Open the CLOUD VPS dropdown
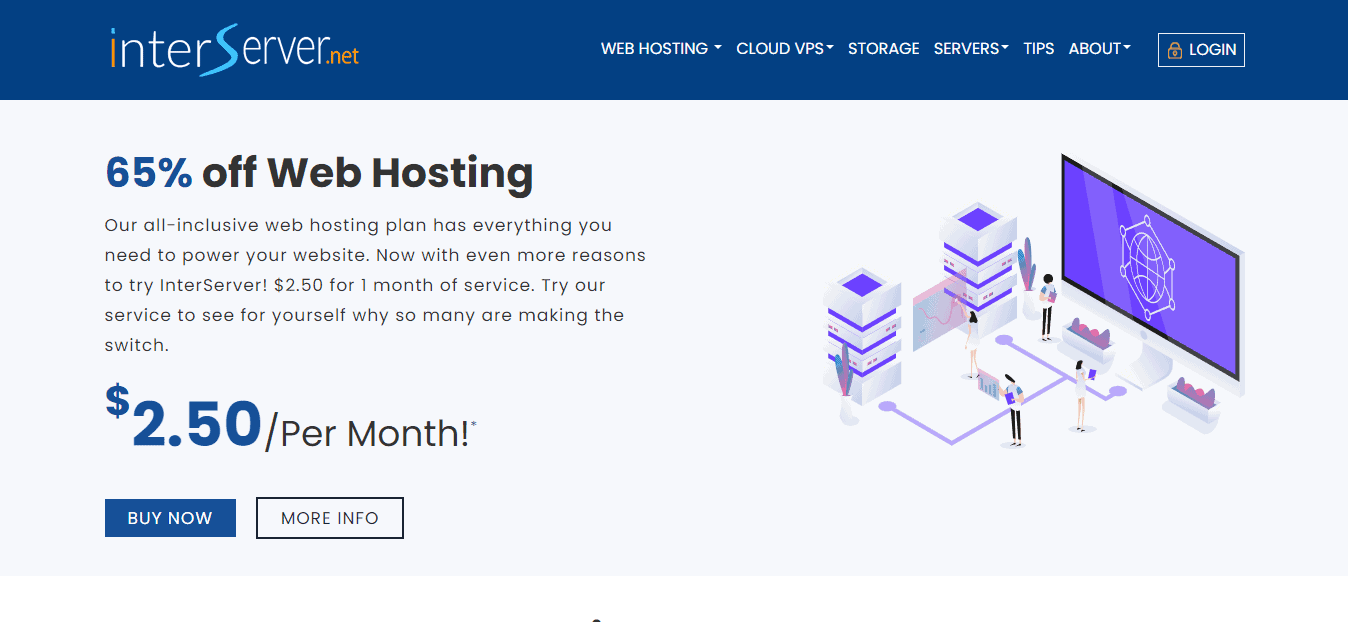Screen dimensions: 1348x622 (784, 48)
